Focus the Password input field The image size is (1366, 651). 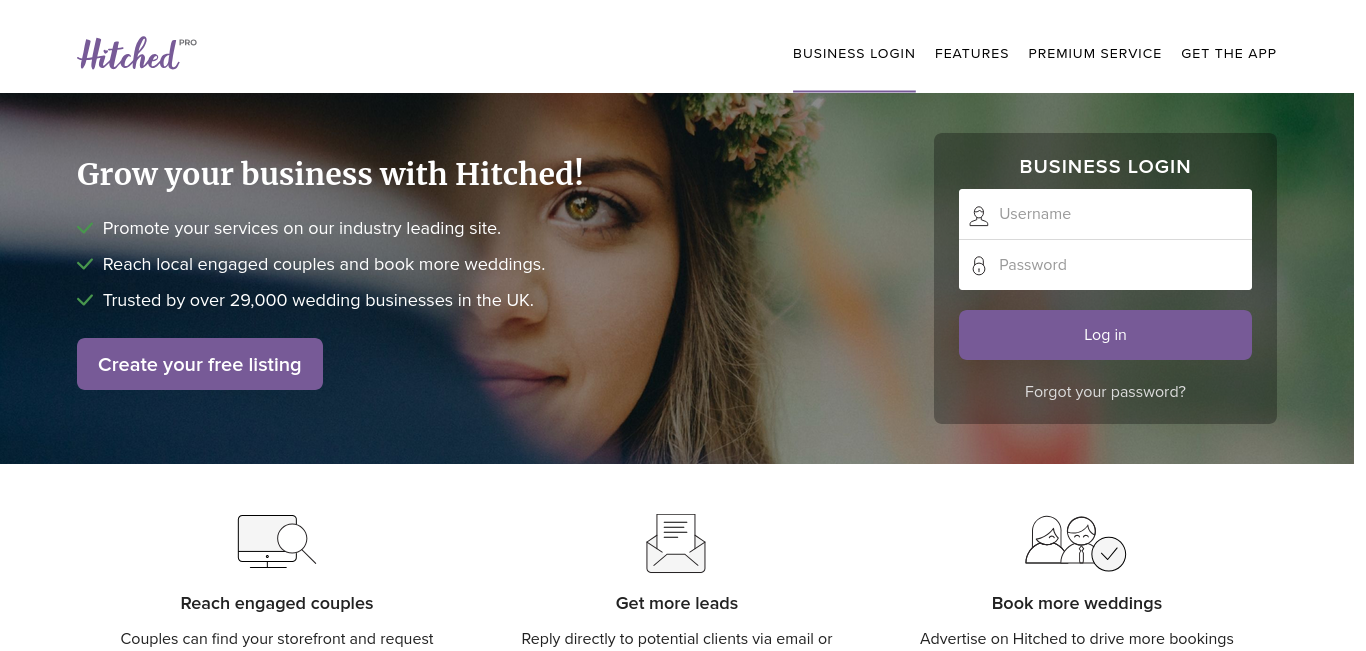[x=1105, y=265]
